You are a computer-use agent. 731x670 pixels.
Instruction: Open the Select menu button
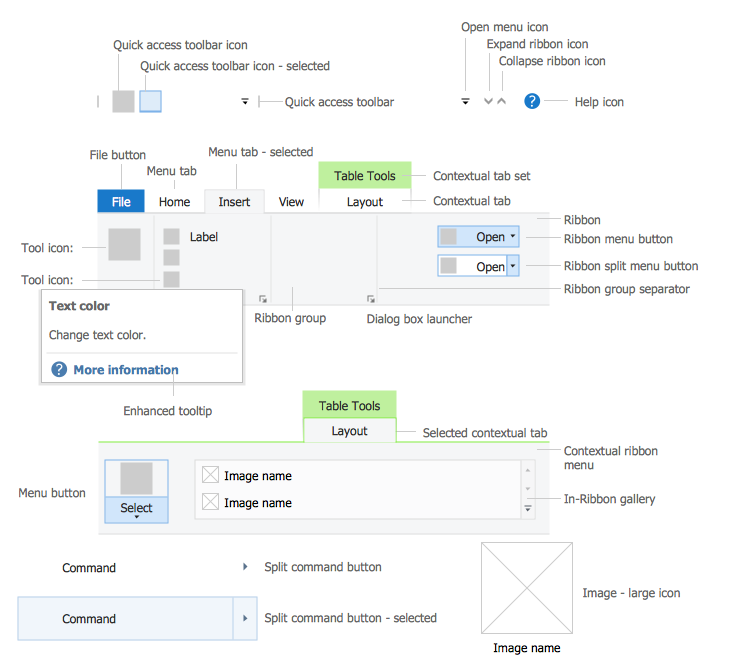(137, 507)
